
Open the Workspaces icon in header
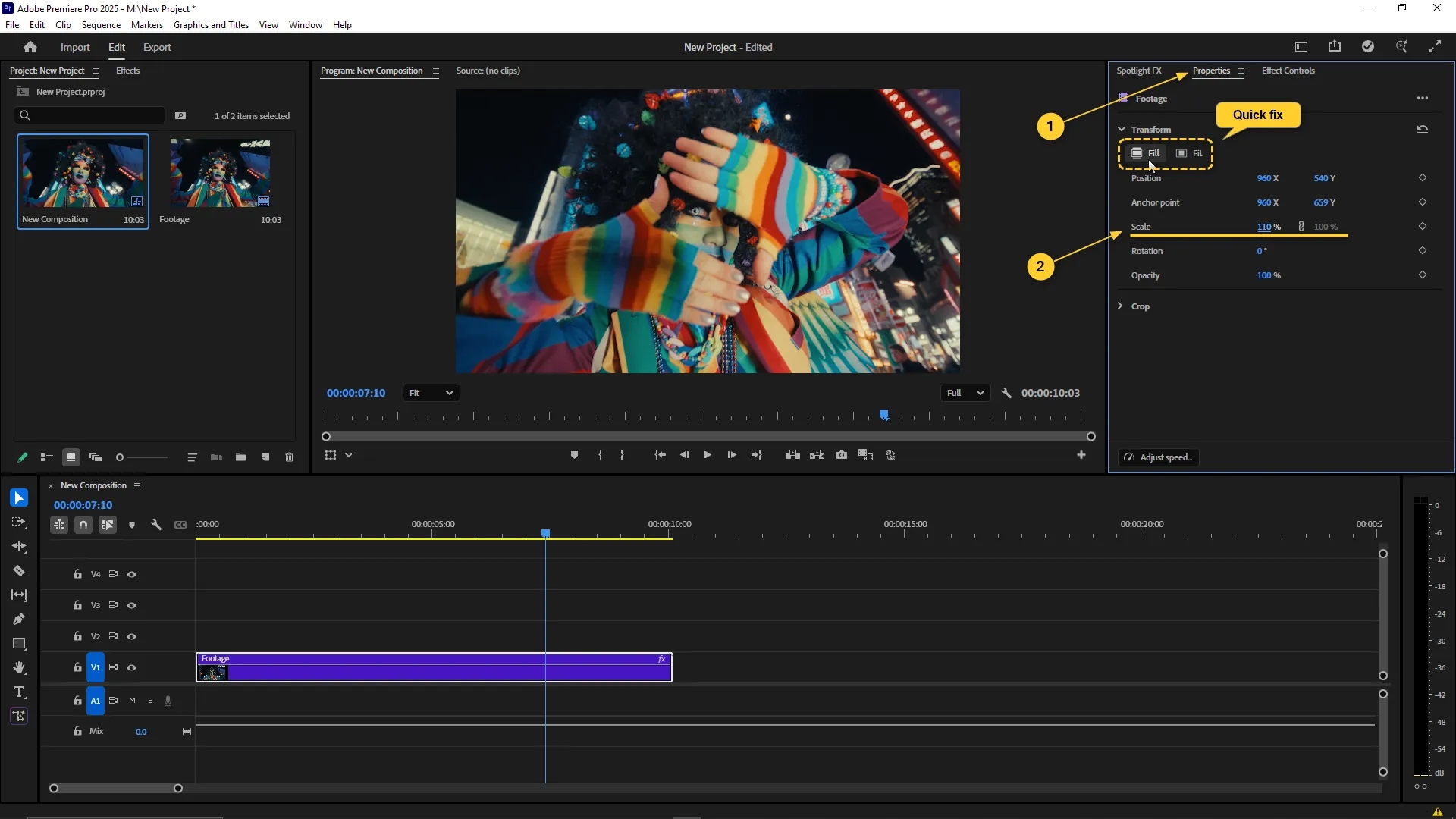click(1301, 47)
